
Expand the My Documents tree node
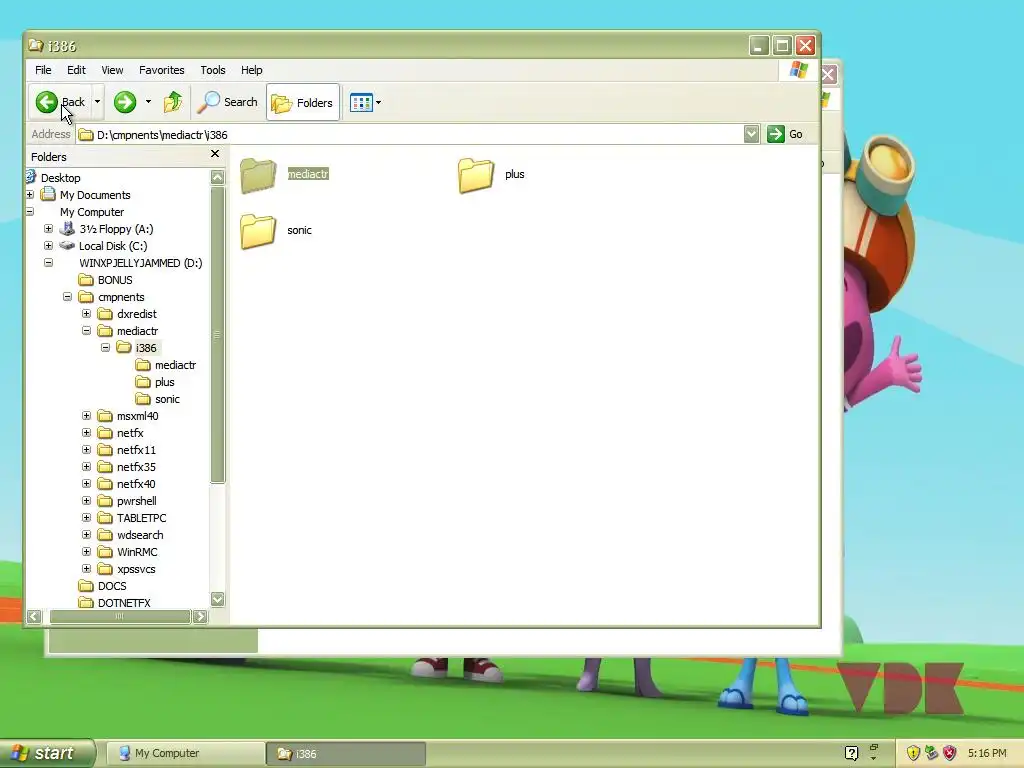coord(30,195)
